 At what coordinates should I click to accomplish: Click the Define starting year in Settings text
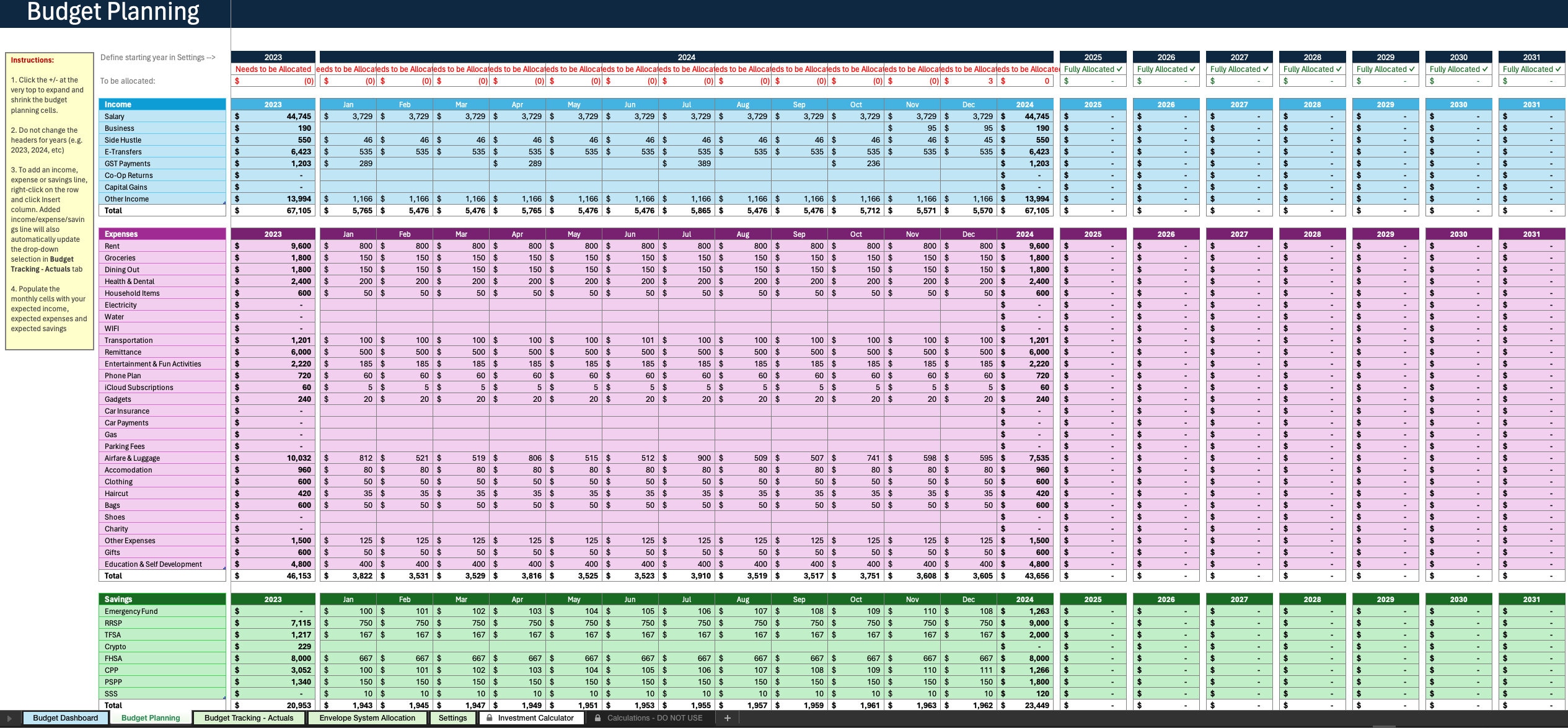(x=157, y=57)
